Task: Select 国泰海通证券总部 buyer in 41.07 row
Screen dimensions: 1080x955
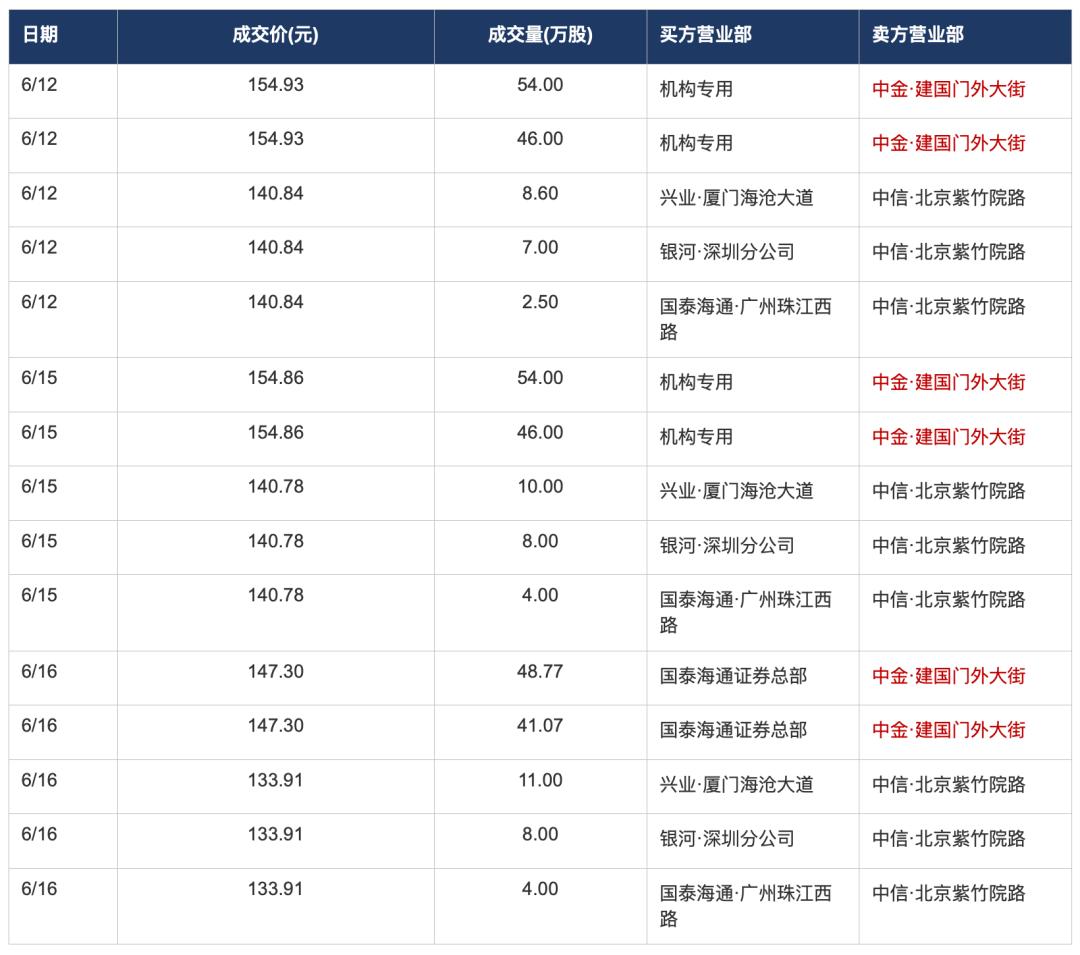Action: click(x=733, y=730)
